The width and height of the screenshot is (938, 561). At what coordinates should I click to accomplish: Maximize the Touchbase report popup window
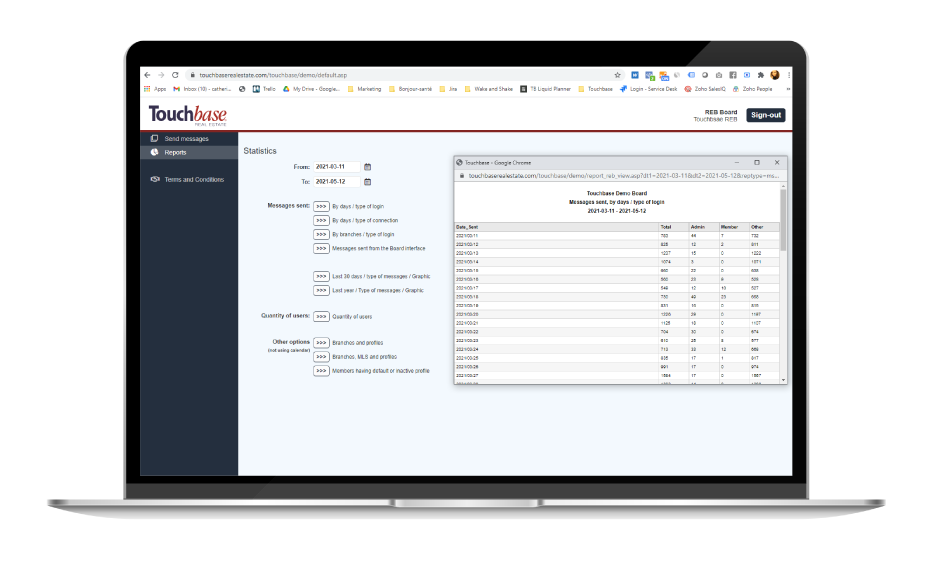coord(757,163)
